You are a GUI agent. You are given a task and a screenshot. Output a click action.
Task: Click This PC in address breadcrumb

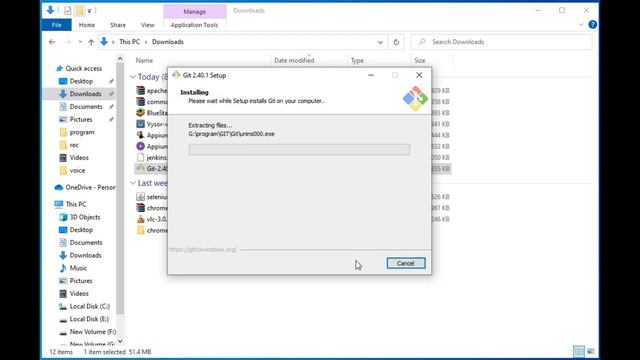[x=129, y=42]
